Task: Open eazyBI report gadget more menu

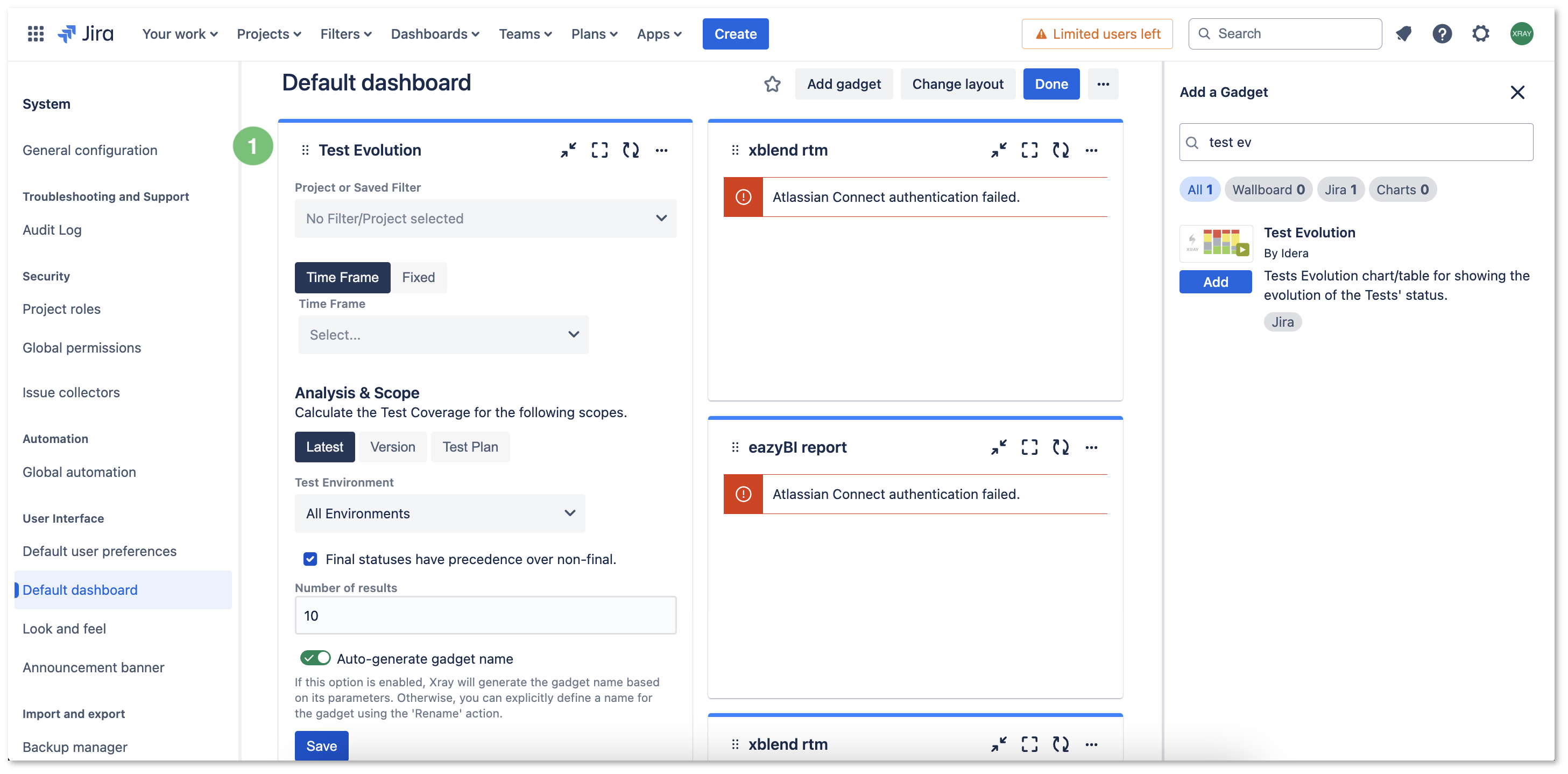Action: click(1091, 447)
